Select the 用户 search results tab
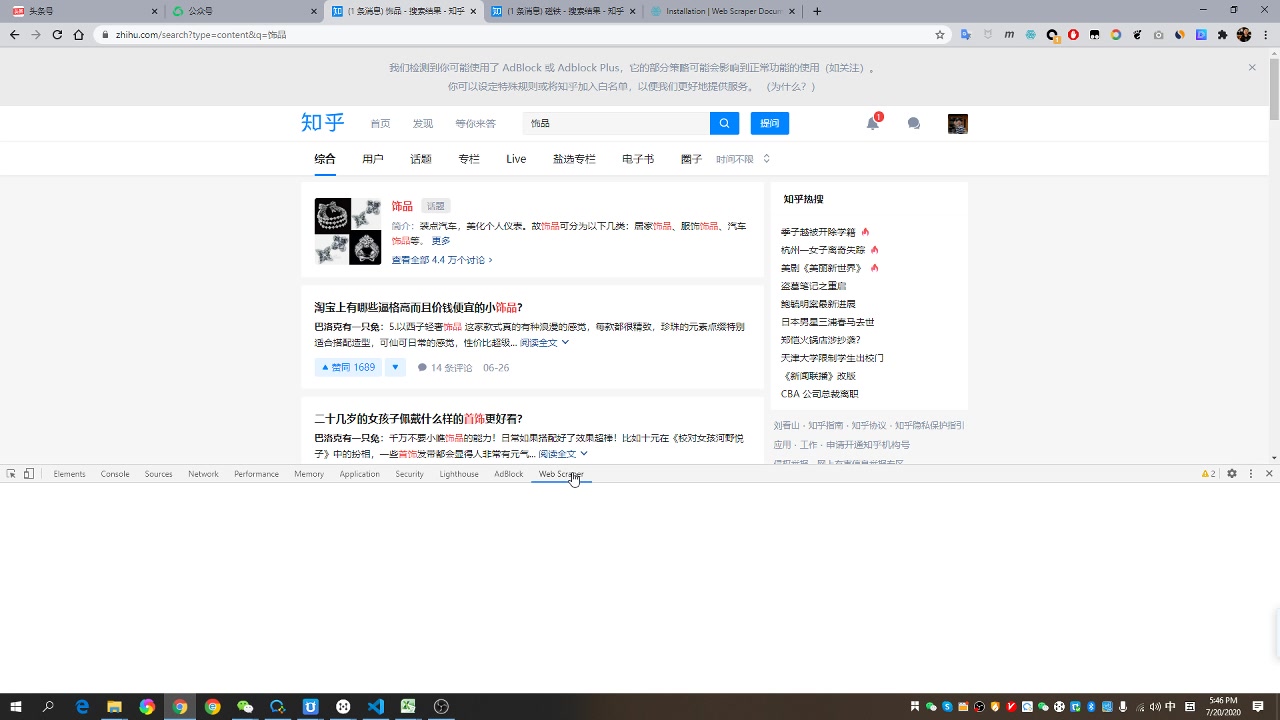1280x720 pixels. (x=373, y=159)
